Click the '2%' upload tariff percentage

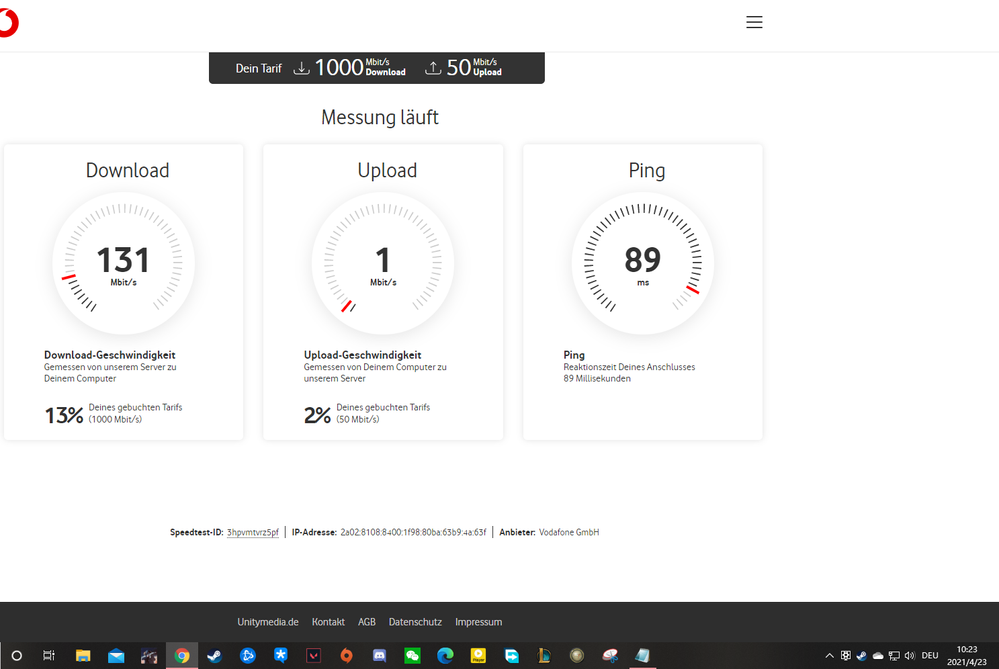[x=317, y=415]
